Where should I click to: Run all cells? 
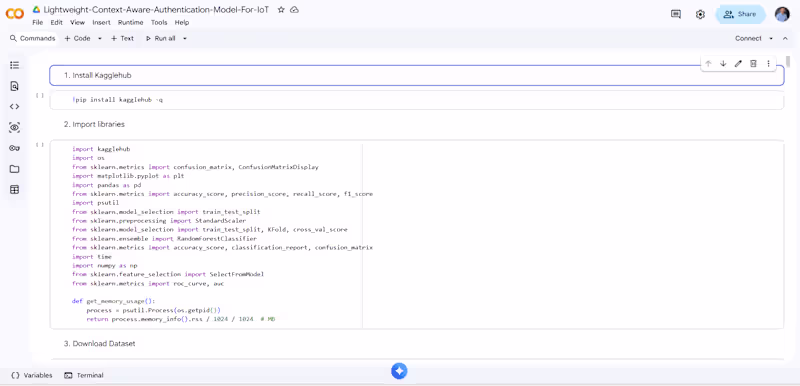(161, 38)
